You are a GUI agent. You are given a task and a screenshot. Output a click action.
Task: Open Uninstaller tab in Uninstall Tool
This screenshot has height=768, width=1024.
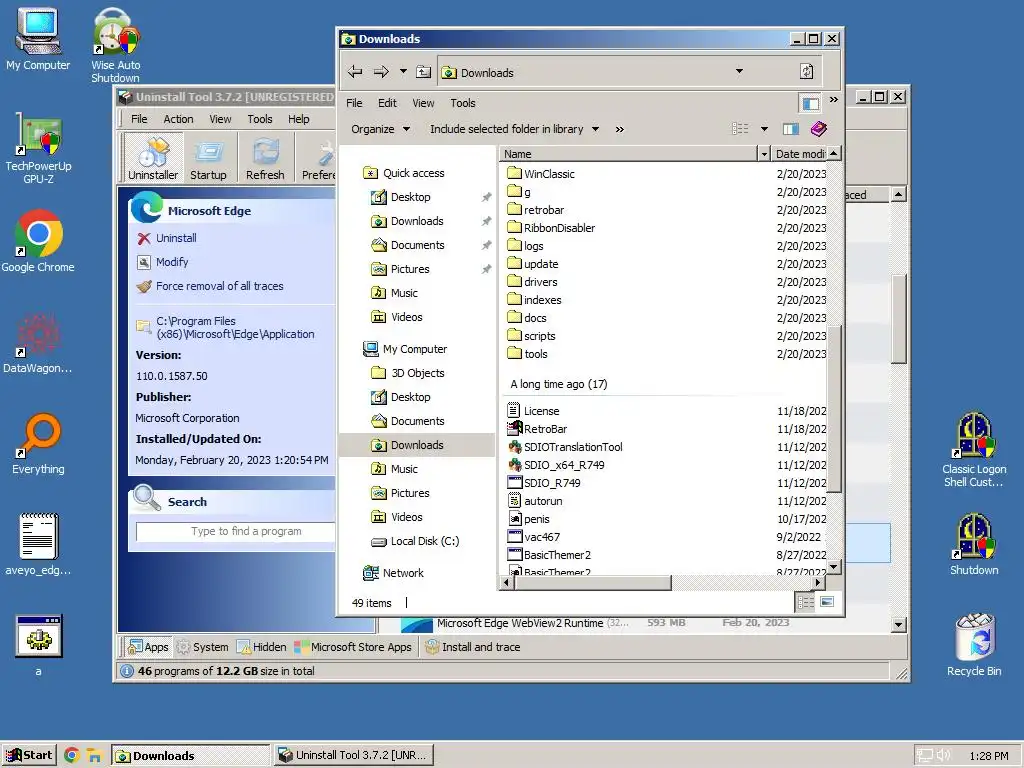[153, 158]
